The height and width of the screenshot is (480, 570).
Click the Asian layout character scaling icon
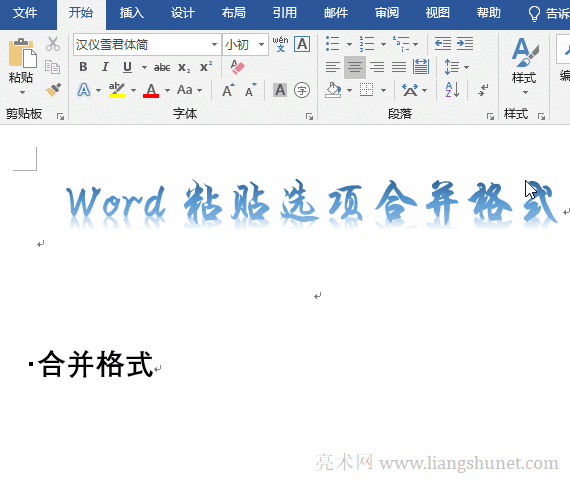click(x=410, y=90)
